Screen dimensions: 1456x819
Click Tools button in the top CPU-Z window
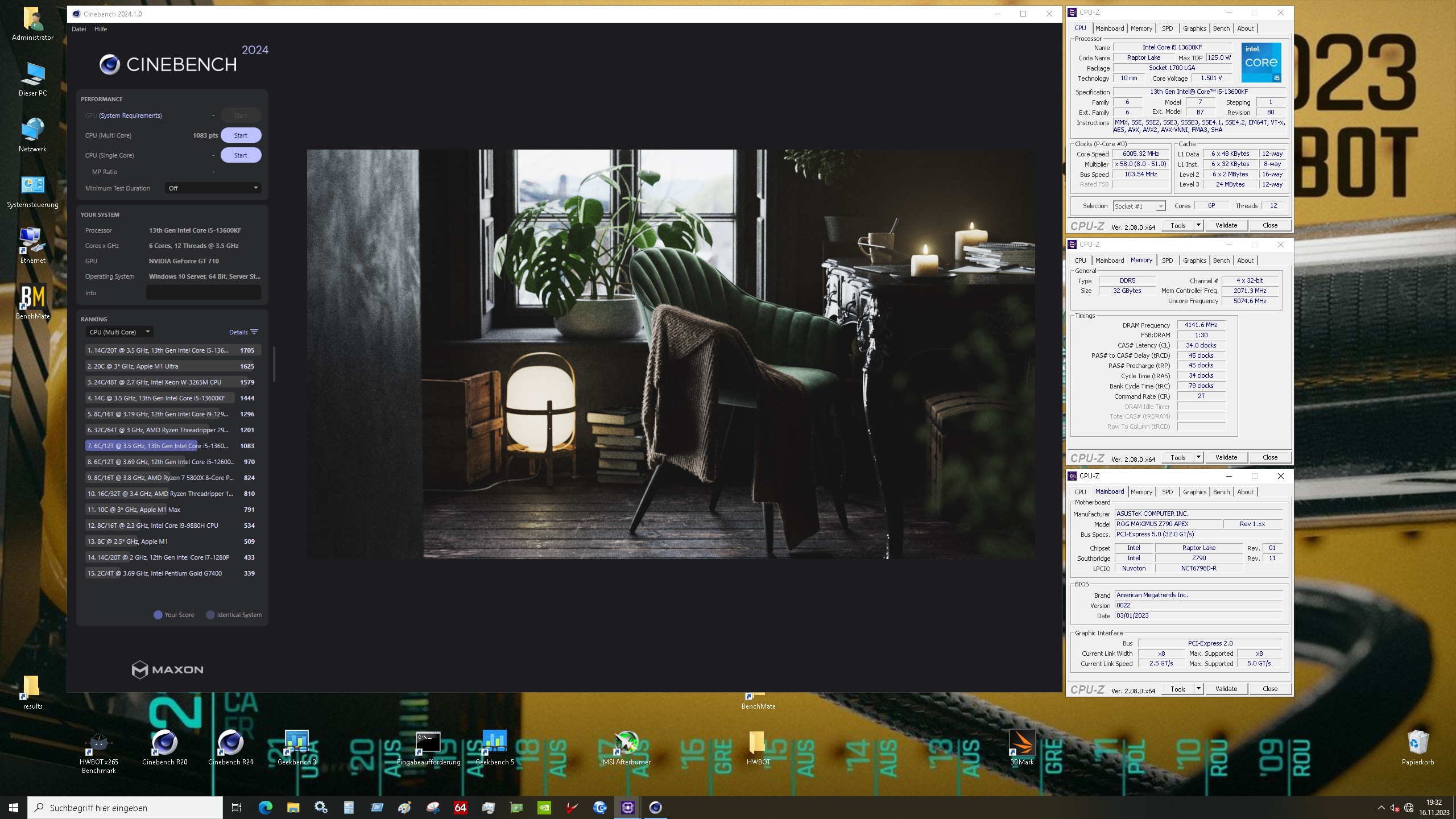coord(1178,225)
